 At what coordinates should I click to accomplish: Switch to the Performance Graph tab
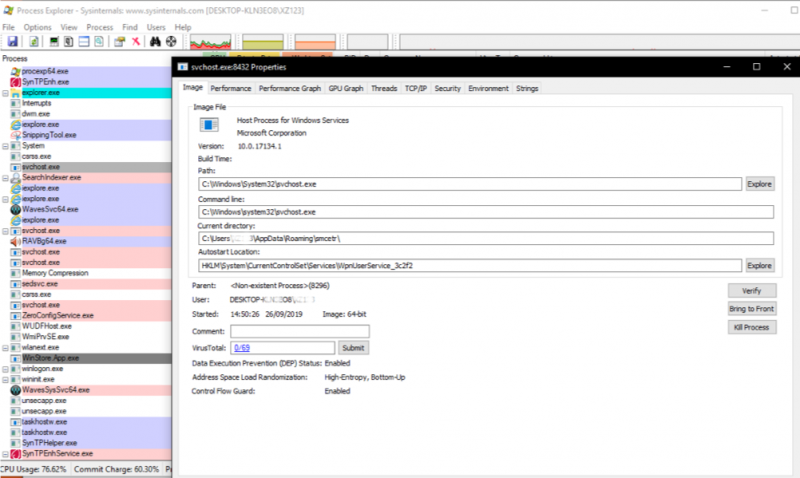click(x=290, y=88)
